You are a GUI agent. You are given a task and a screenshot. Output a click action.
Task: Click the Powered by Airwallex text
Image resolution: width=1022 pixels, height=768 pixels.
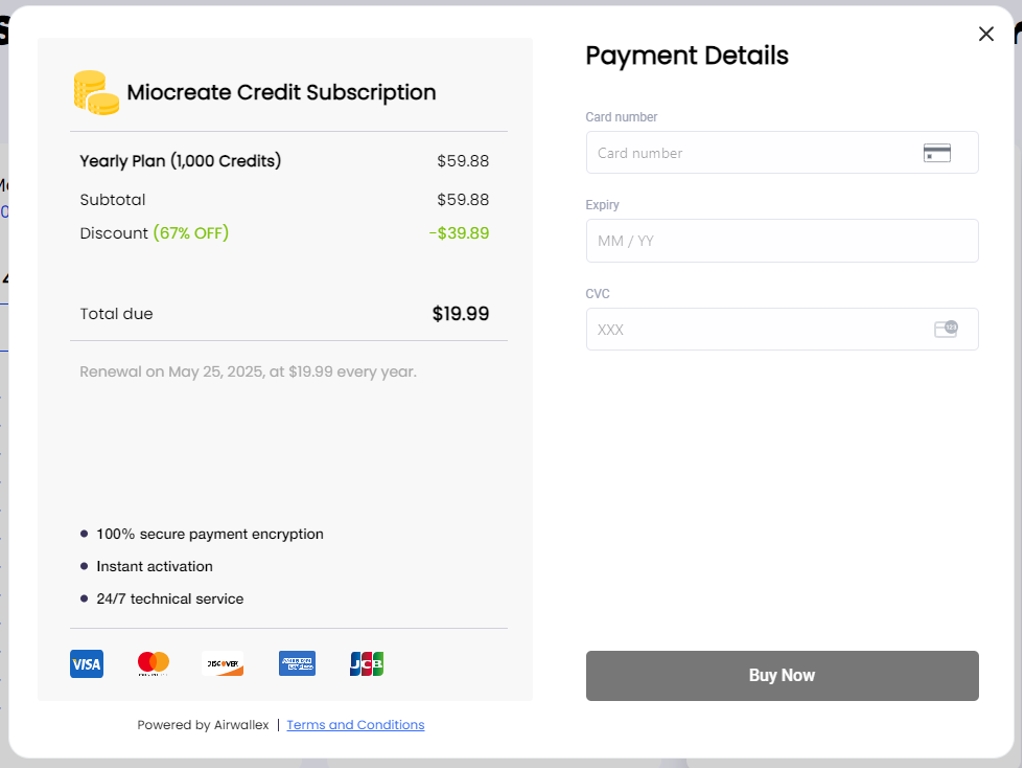pos(203,724)
